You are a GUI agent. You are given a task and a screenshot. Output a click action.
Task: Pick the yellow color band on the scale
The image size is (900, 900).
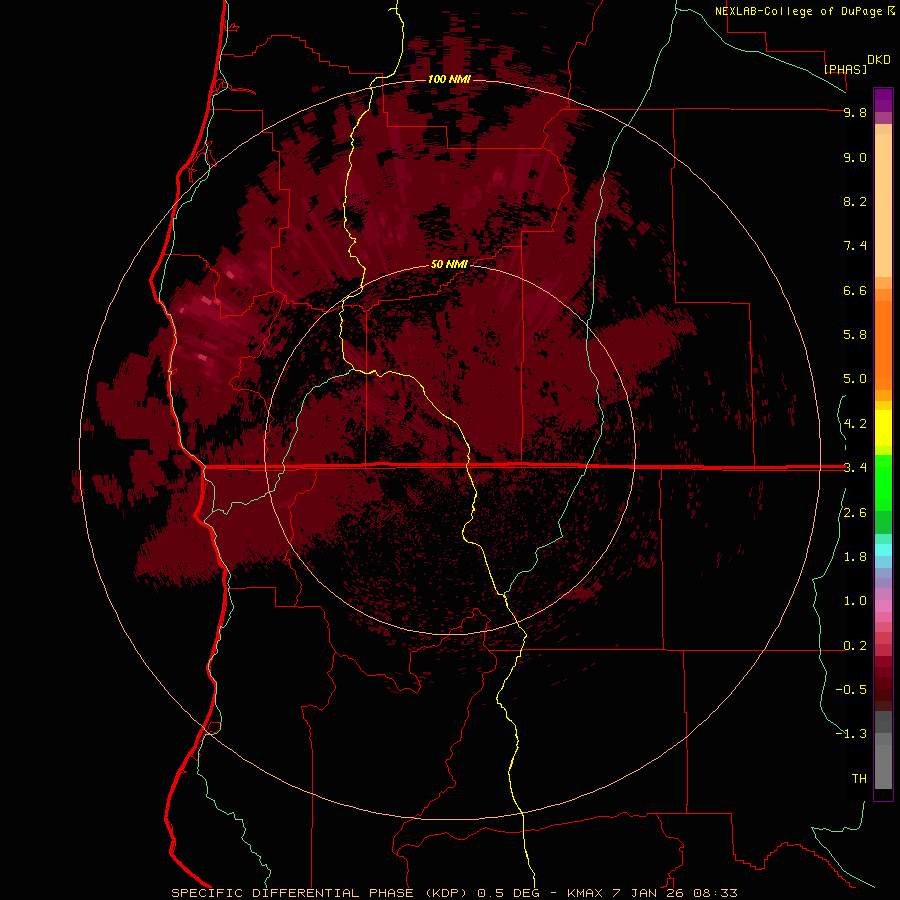point(883,428)
